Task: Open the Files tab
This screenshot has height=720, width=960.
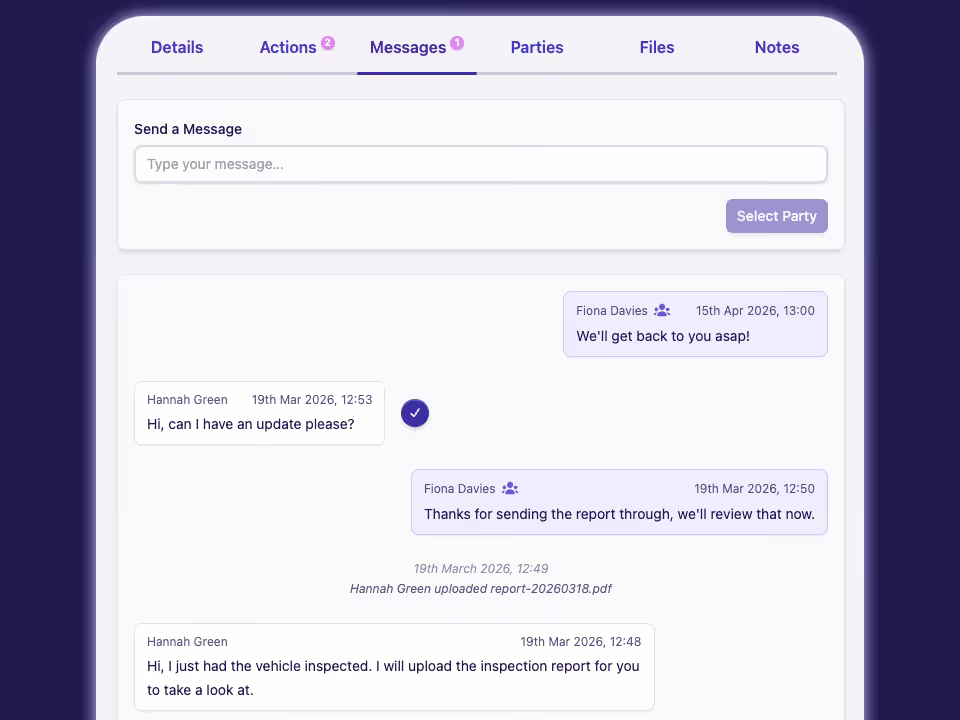Action: pyautogui.click(x=657, y=47)
